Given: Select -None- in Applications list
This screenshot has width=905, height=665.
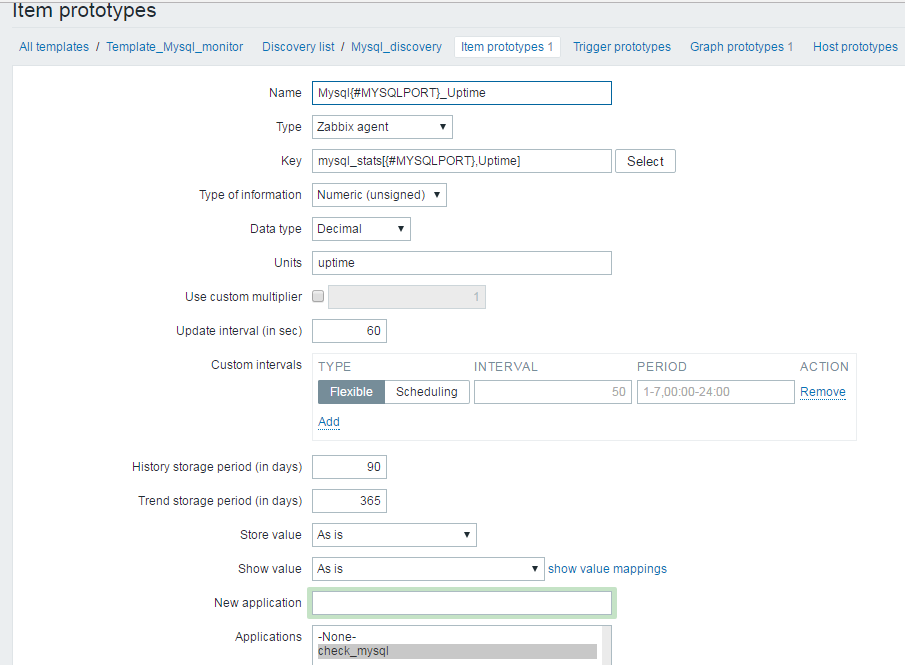Looking at the screenshot, I should point(457,637).
